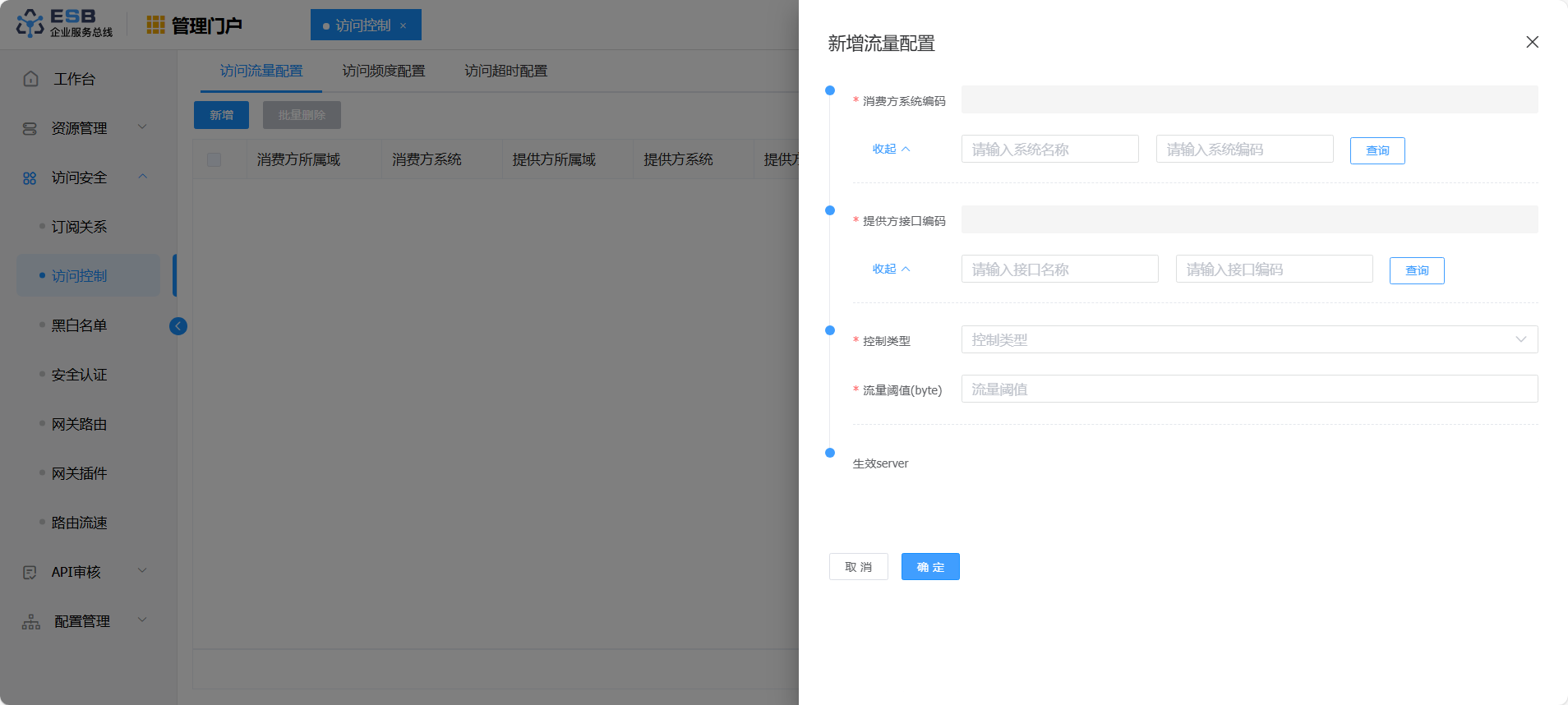Collapse sidebar with the blue arrow button
Viewport: 1568px width, 705px height.
click(178, 326)
